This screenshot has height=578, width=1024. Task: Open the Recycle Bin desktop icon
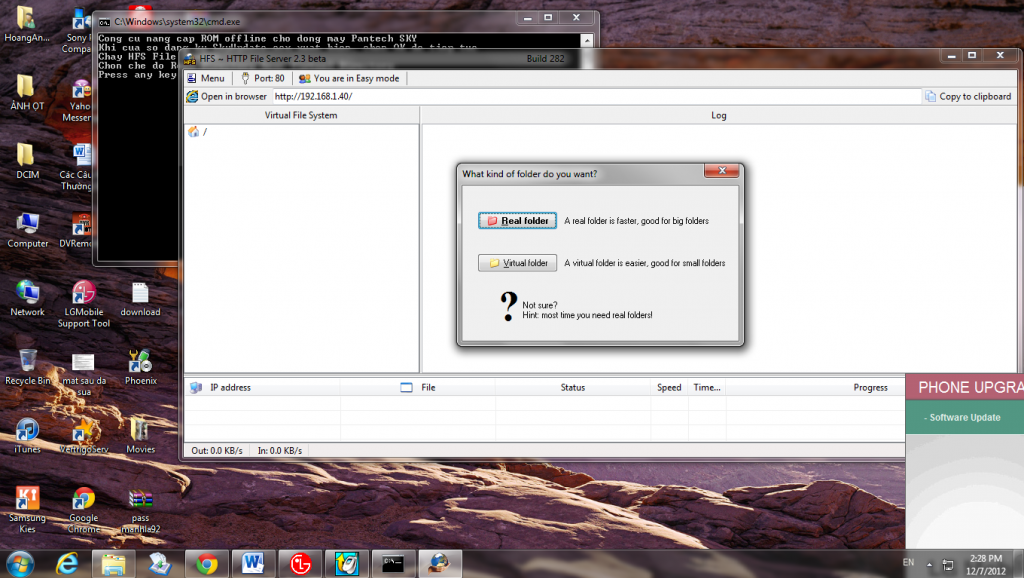[x=27, y=365]
